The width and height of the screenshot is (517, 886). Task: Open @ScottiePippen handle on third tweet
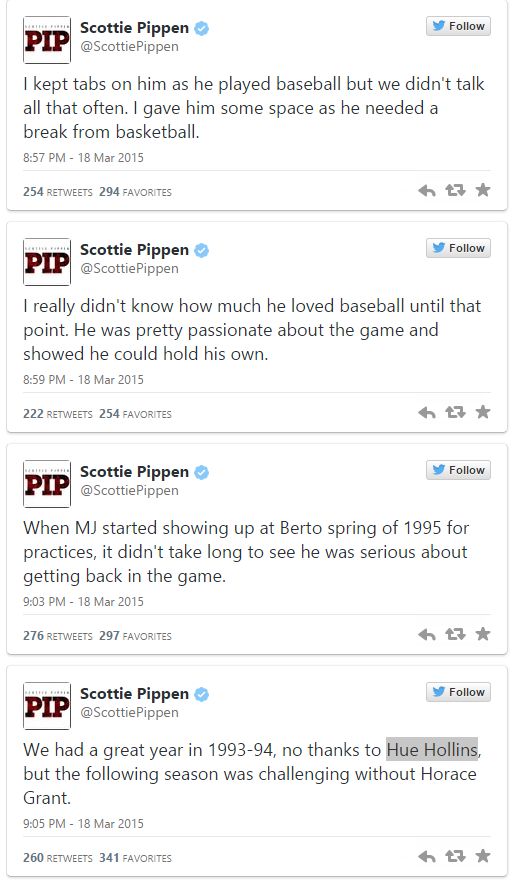tap(129, 490)
